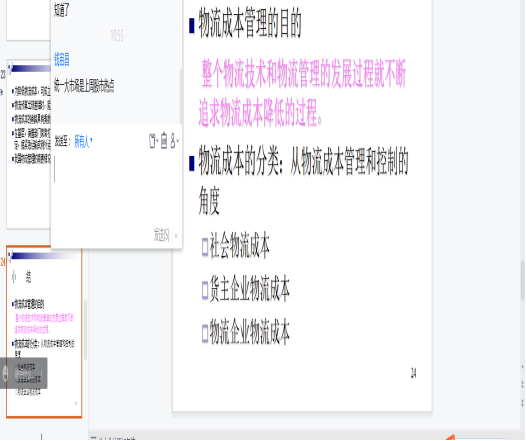The width and height of the screenshot is (526, 441).
Task: Click the round icon on gray overlay bar
Action: [x=5, y=373]
